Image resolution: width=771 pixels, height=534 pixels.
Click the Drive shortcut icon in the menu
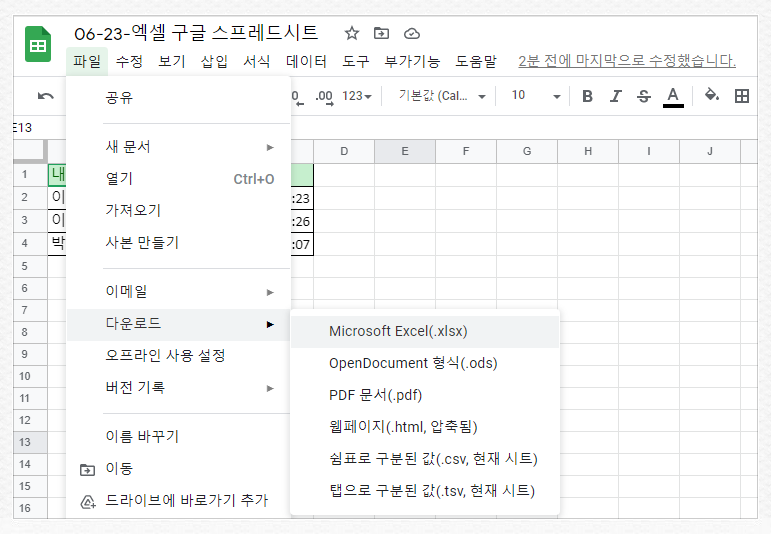click(88, 502)
